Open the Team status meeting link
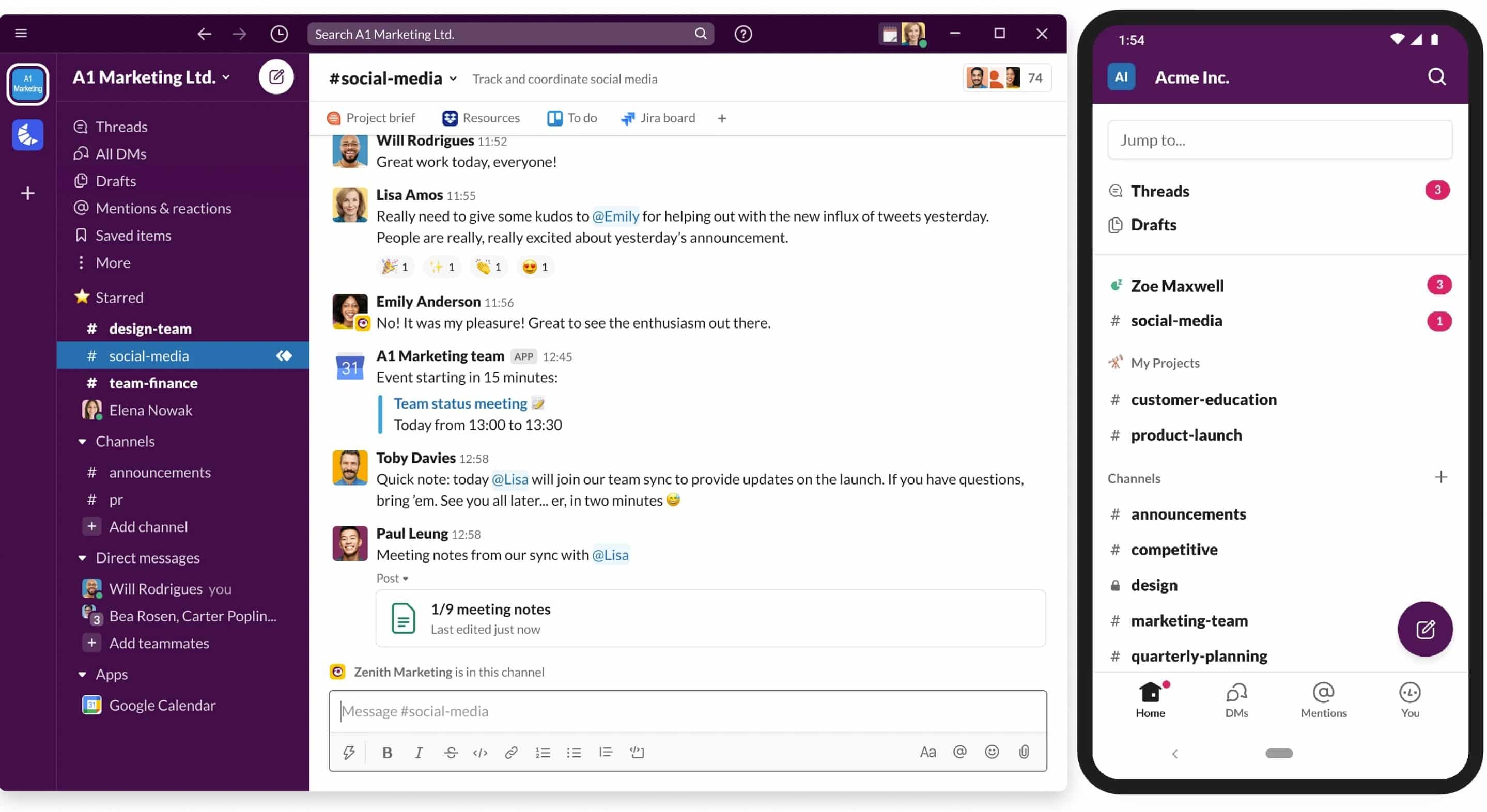This screenshot has width=1487, height=812. coord(460,403)
